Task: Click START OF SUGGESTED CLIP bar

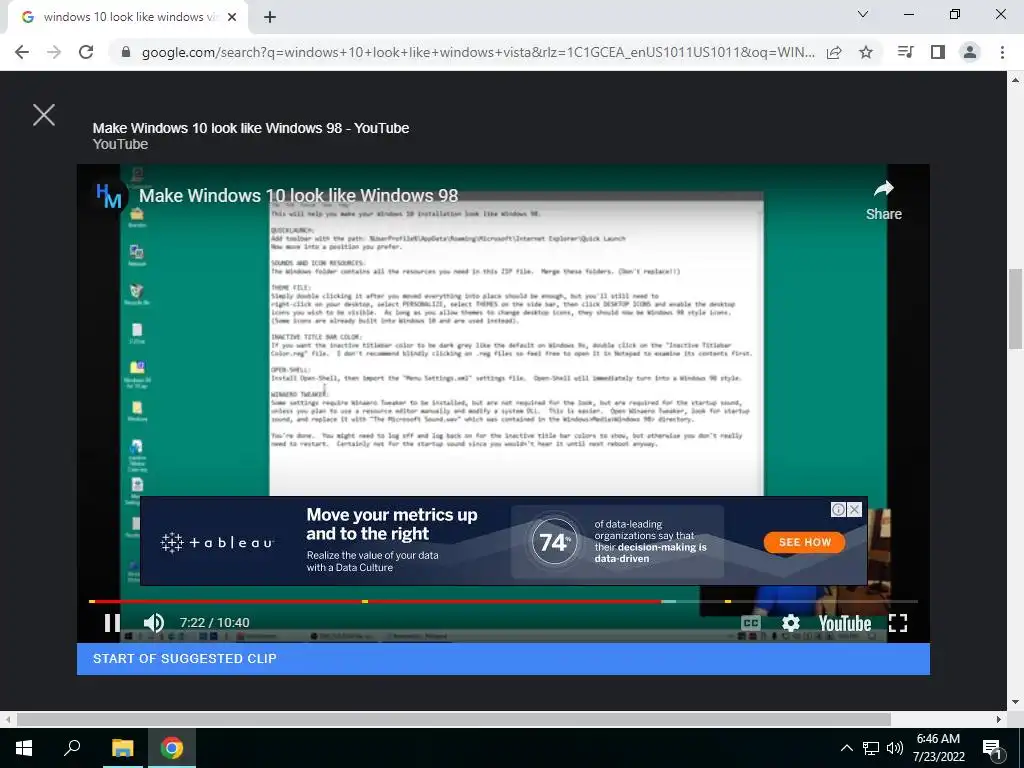Action: [503, 659]
